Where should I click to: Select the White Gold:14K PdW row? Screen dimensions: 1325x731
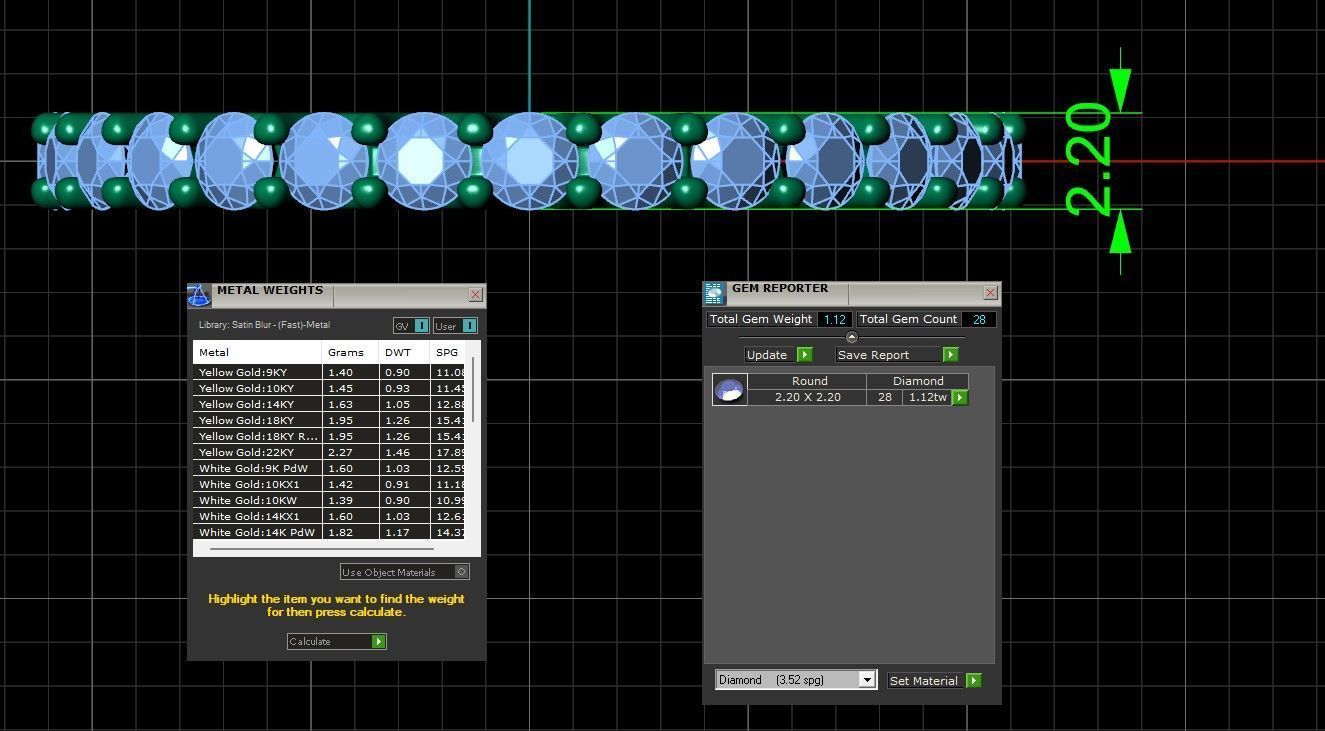coord(329,532)
